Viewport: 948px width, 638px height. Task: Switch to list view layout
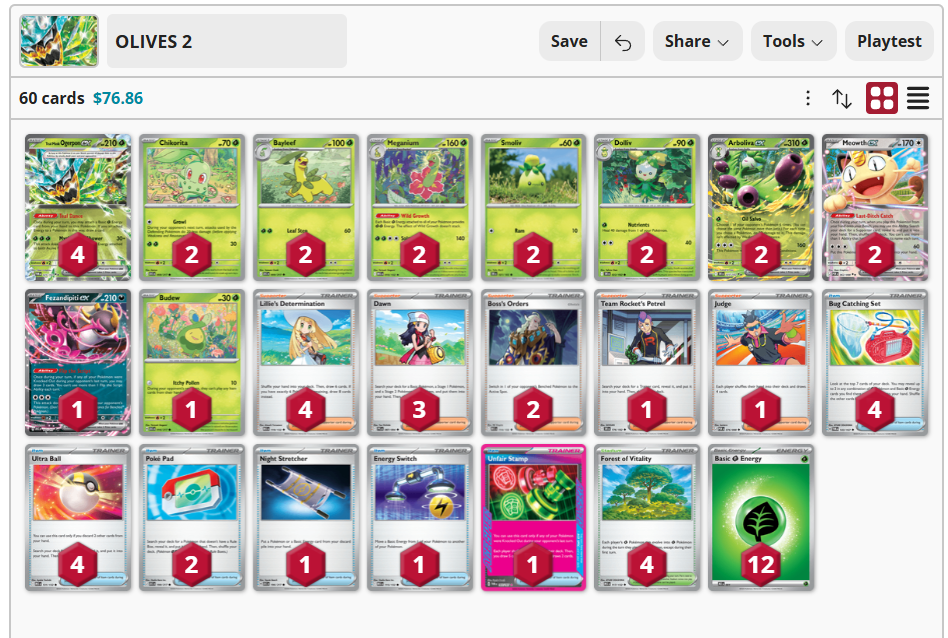(918, 98)
